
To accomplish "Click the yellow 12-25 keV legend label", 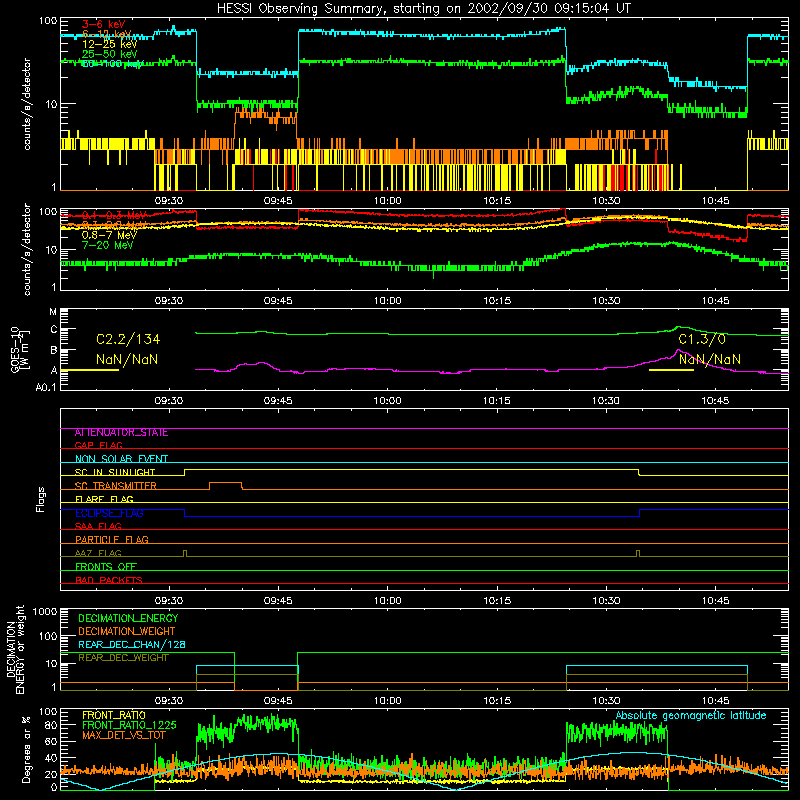I will (x=110, y=44).
